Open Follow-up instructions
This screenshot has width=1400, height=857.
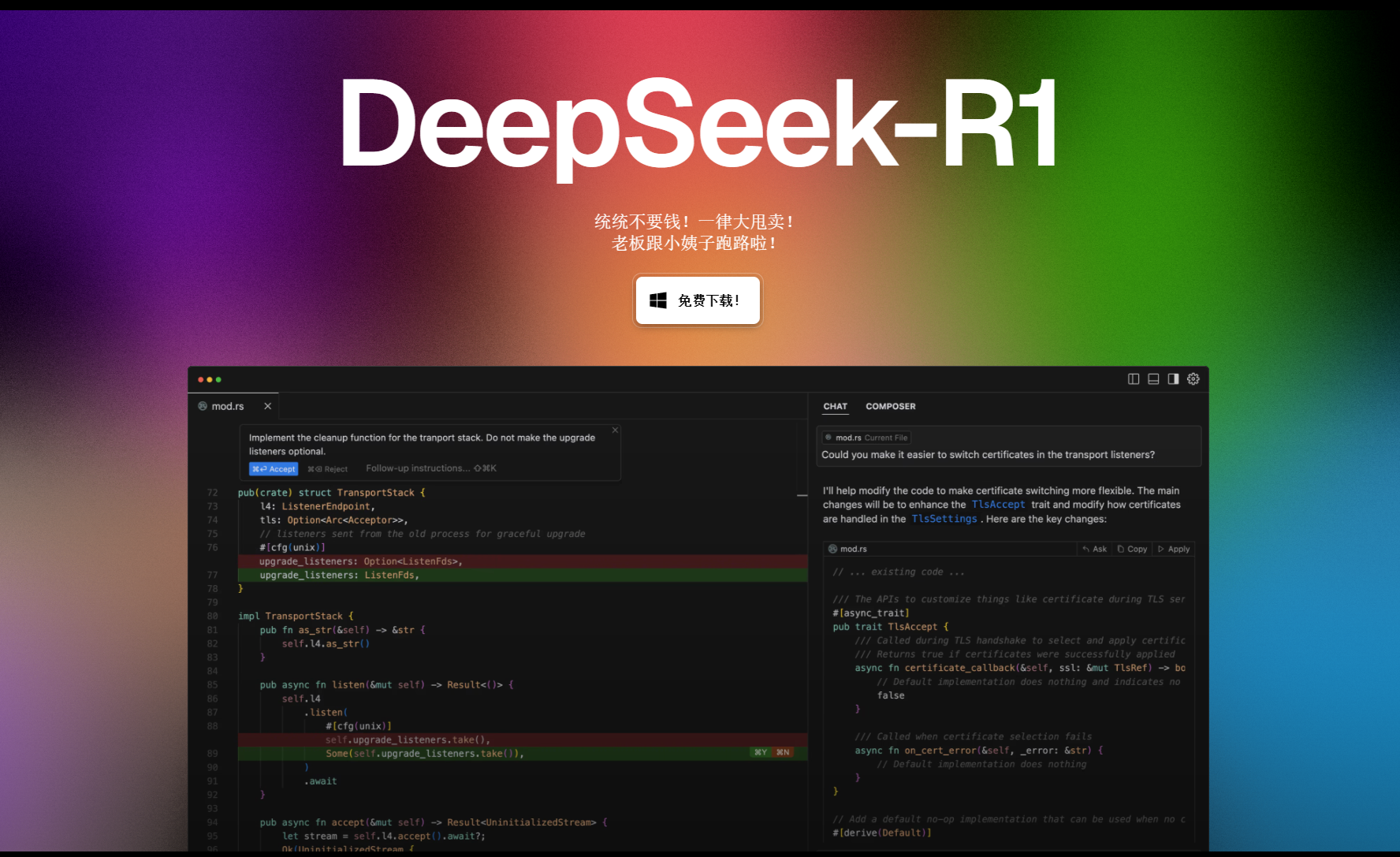416,468
